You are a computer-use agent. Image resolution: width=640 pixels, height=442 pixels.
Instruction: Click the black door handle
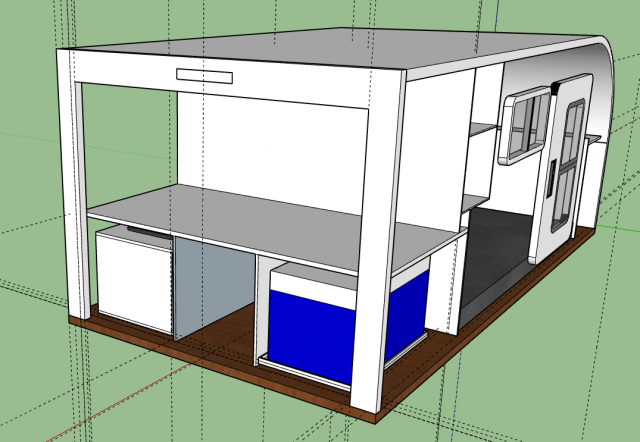551,179
